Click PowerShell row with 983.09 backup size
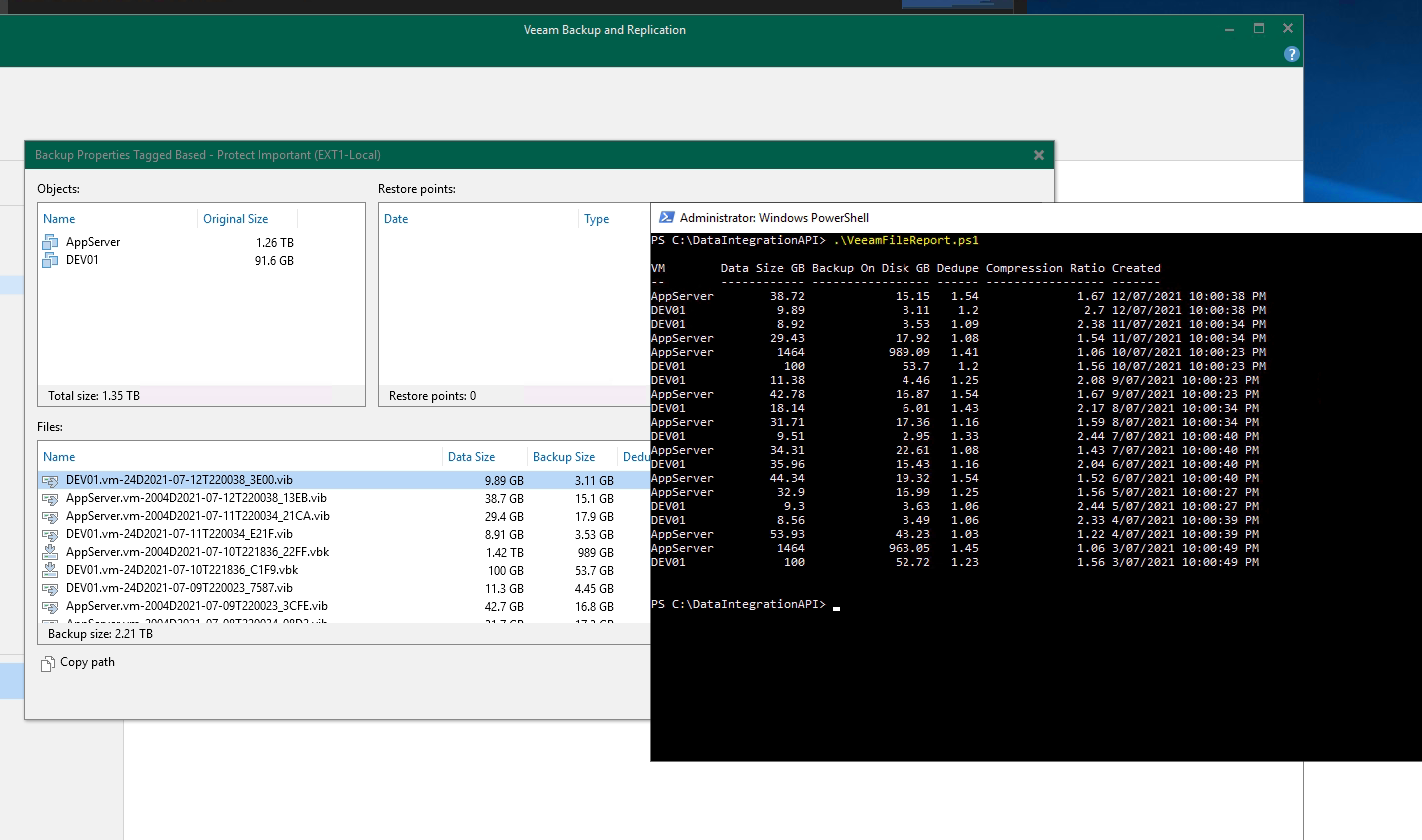 pos(958,352)
